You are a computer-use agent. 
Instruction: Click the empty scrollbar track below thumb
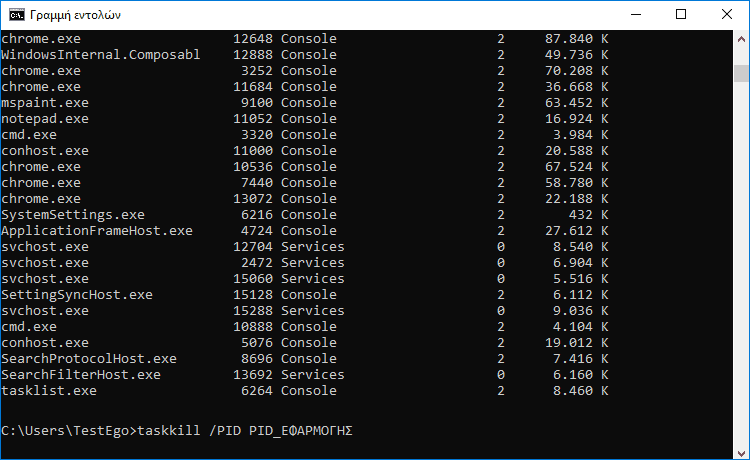click(741, 263)
